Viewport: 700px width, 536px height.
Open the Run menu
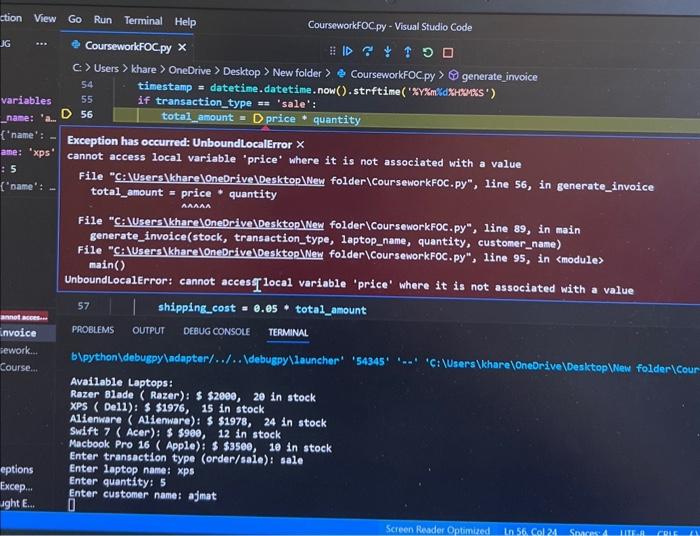[103, 20]
